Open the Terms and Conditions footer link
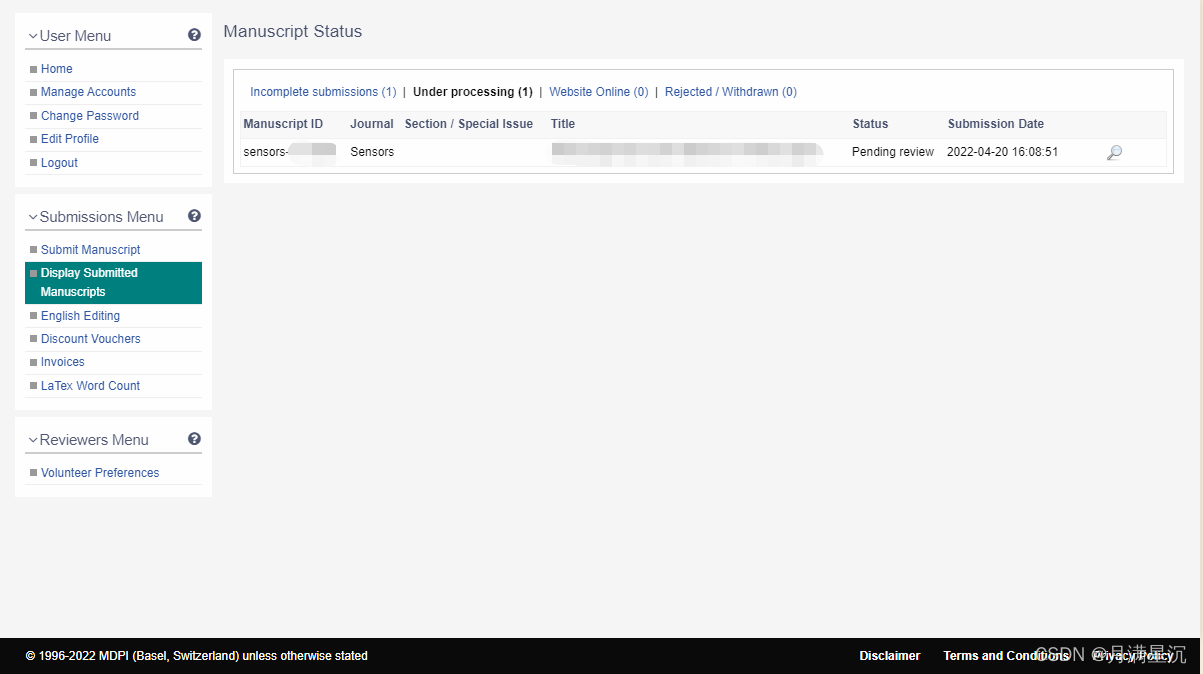 (1006, 656)
